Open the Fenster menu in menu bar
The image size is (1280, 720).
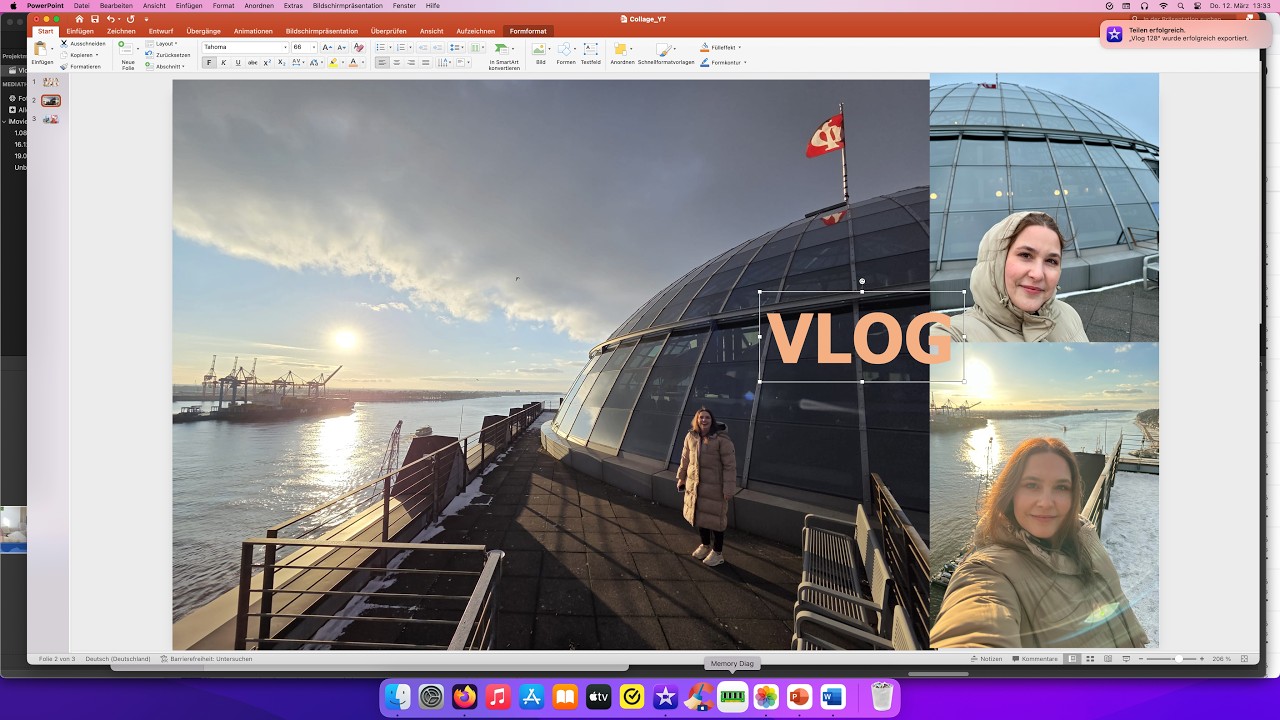pyautogui.click(x=404, y=6)
